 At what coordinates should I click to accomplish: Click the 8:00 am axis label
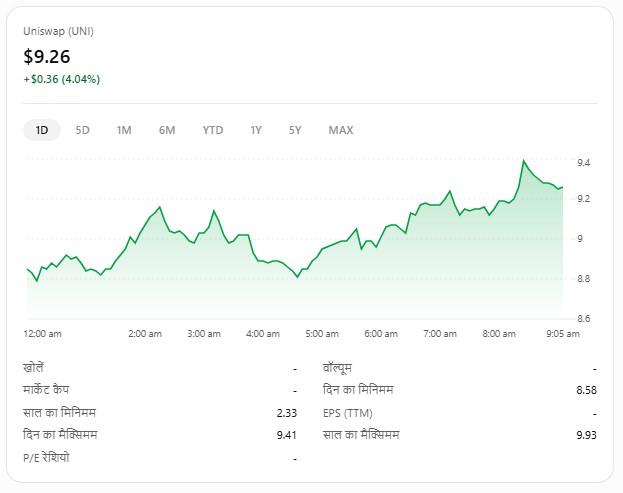tap(499, 334)
